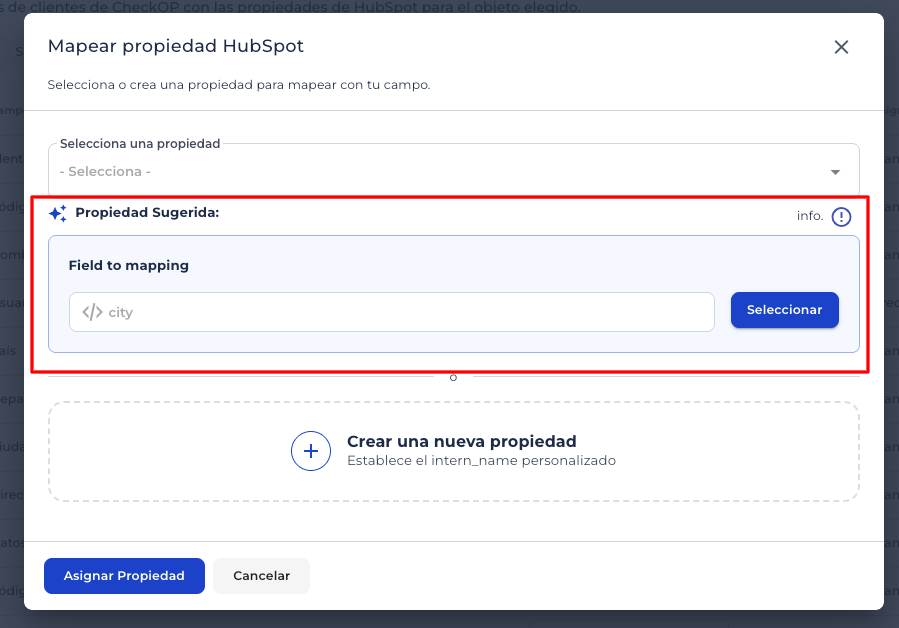Confirm with the Asignar Propiedad button
The width and height of the screenshot is (899, 628).
click(124, 576)
